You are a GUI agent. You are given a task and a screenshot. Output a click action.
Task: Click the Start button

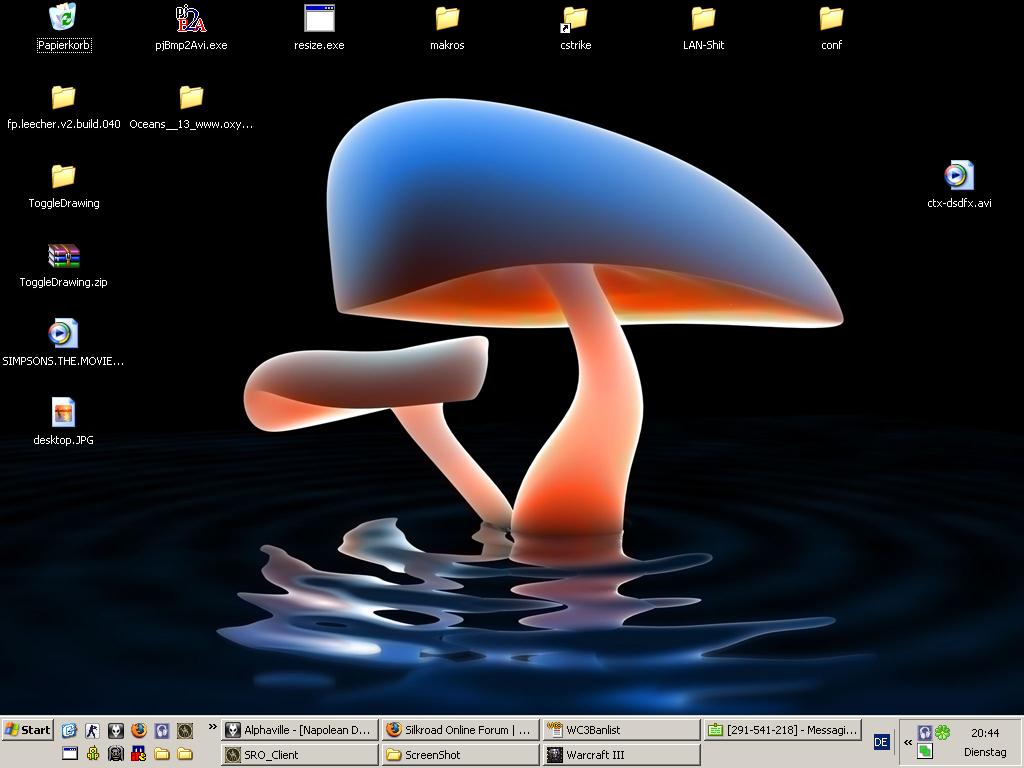28,730
